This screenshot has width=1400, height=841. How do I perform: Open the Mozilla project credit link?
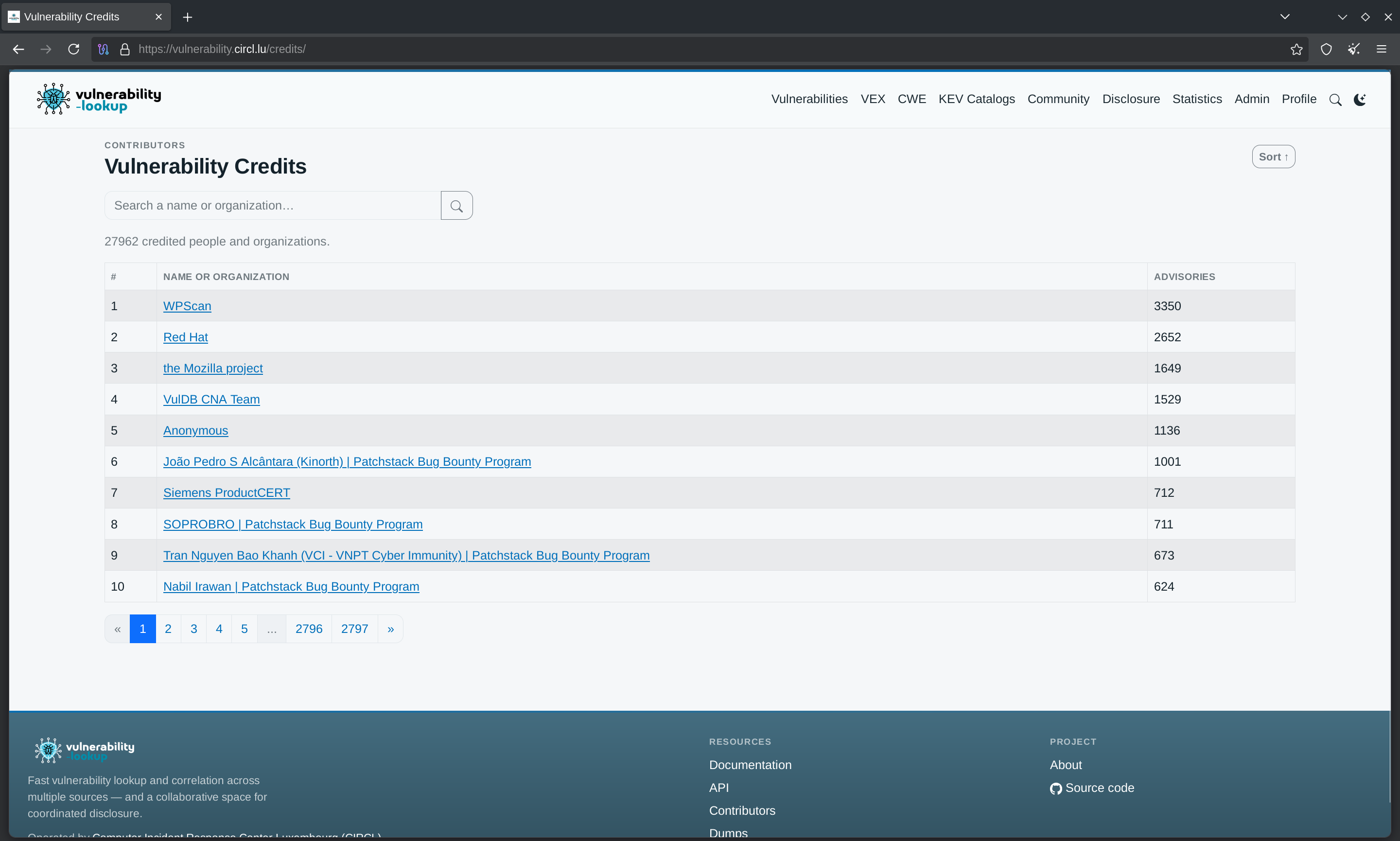pos(213,368)
